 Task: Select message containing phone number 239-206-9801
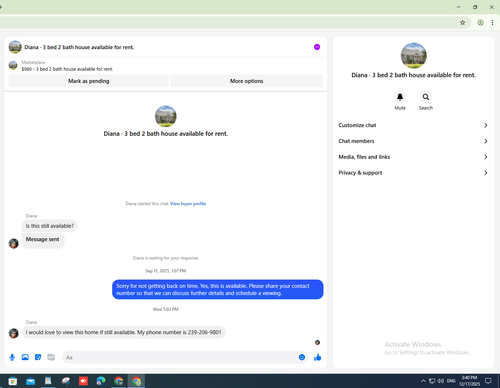(x=124, y=332)
